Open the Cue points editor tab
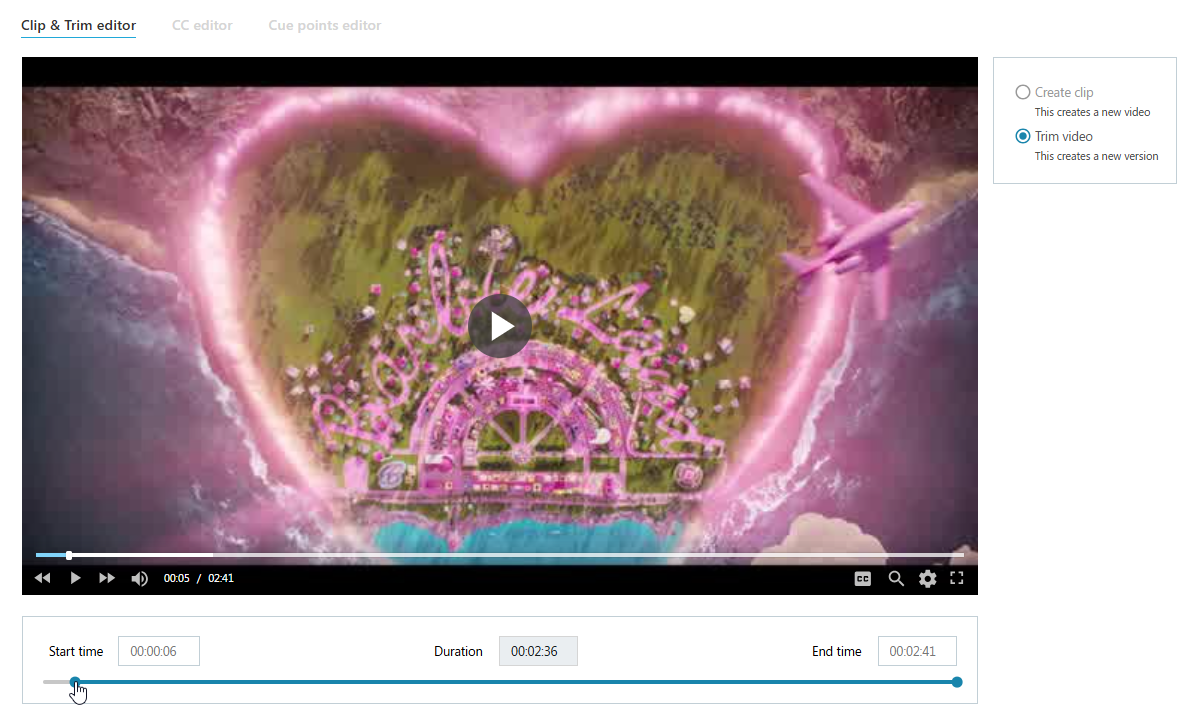This screenshot has height=725, width=1198. 325,25
